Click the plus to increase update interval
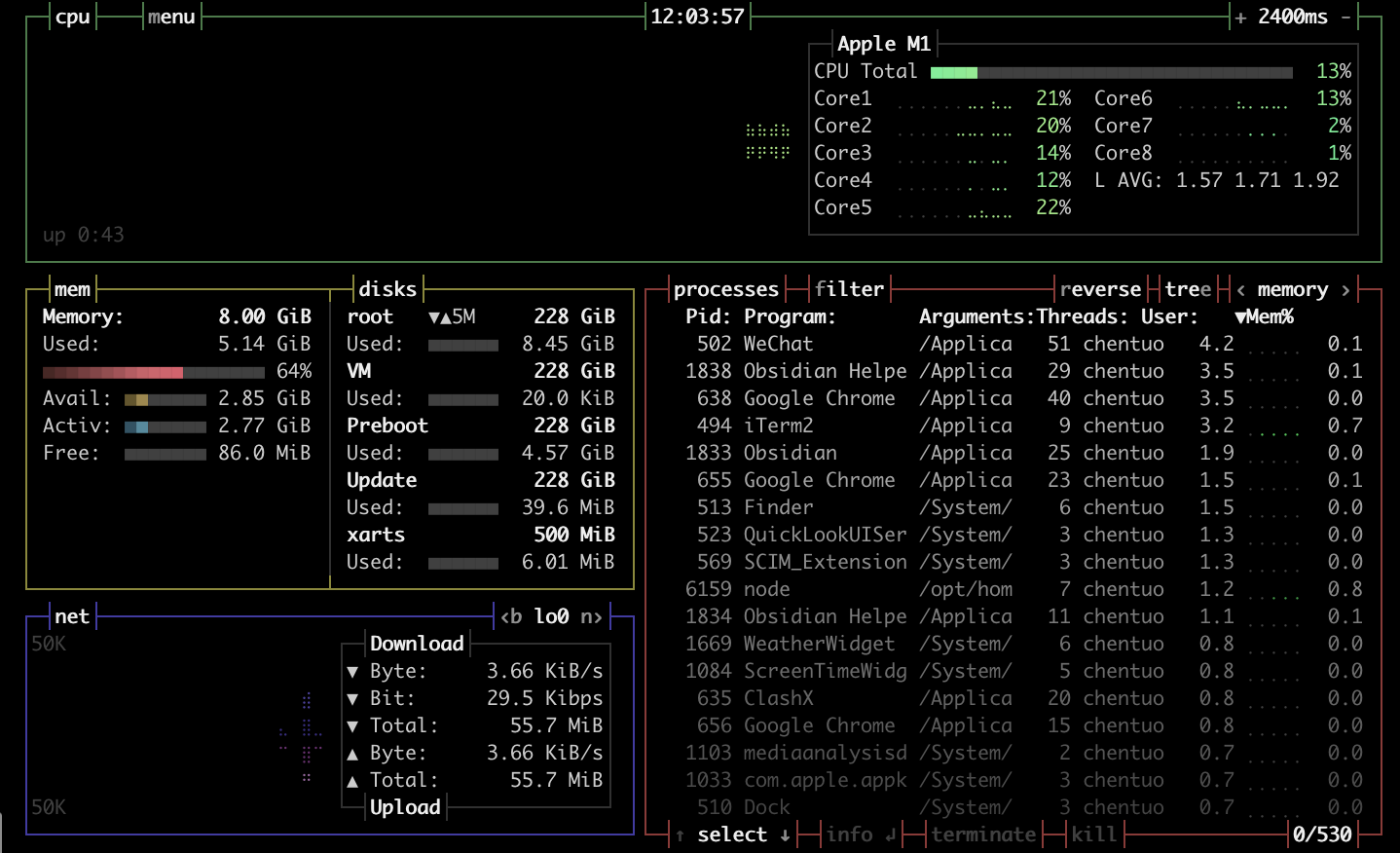1400x853 pixels. (1240, 18)
